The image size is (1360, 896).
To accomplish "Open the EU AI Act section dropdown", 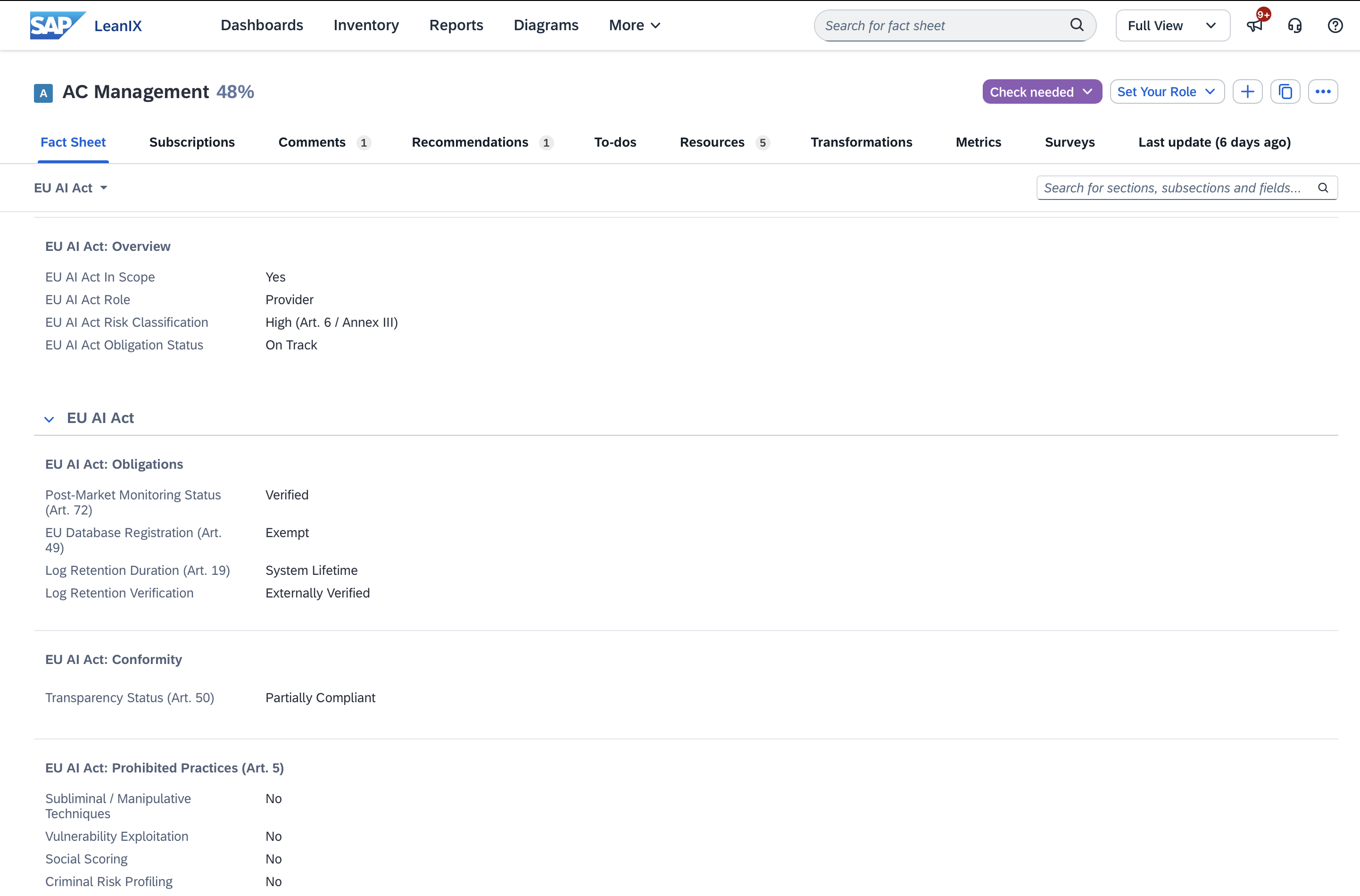I will [71, 188].
